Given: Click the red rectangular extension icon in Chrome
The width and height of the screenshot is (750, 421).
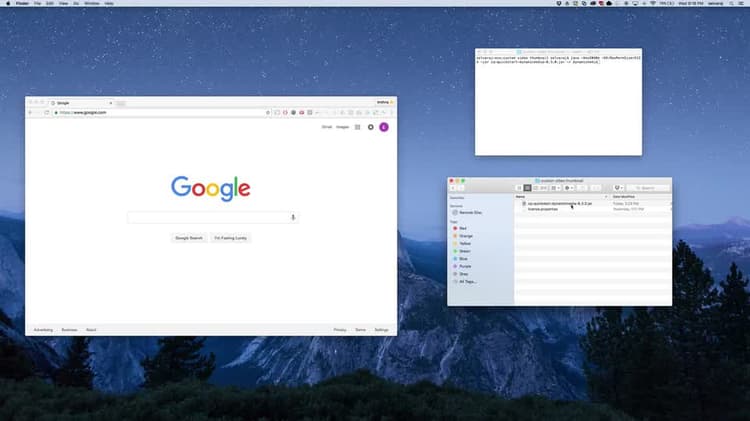Looking at the screenshot, I should coord(301,112).
